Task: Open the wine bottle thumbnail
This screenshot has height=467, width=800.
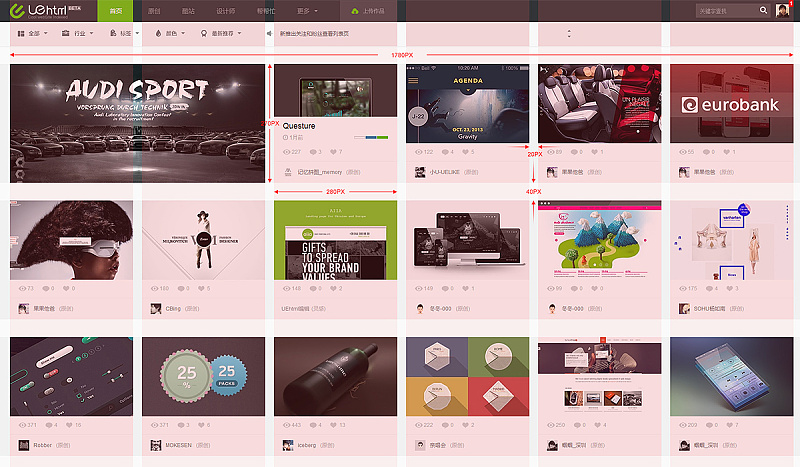Action: click(x=335, y=376)
